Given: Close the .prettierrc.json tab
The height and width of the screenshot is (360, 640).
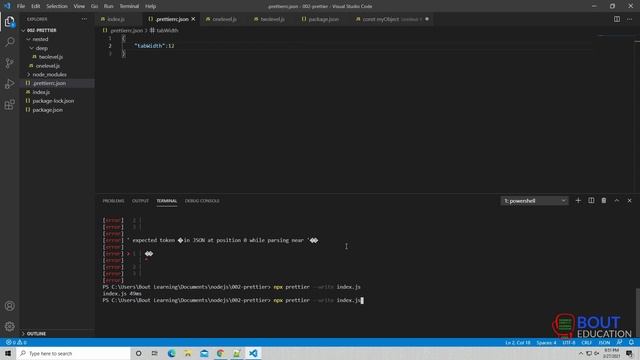Looking at the screenshot, I should pyautogui.click(x=193, y=19).
